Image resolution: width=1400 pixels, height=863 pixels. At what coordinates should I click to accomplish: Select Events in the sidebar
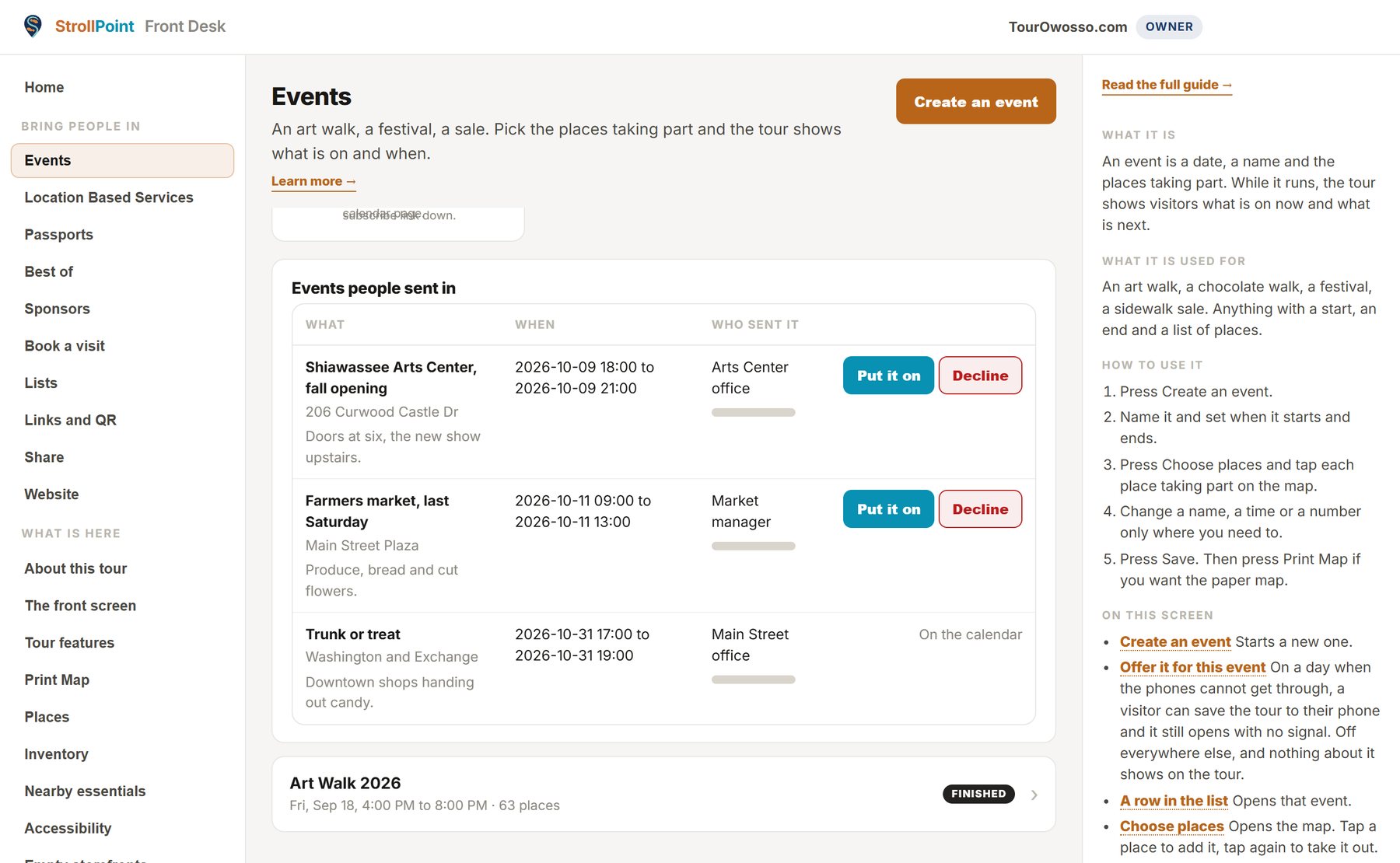[122, 160]
